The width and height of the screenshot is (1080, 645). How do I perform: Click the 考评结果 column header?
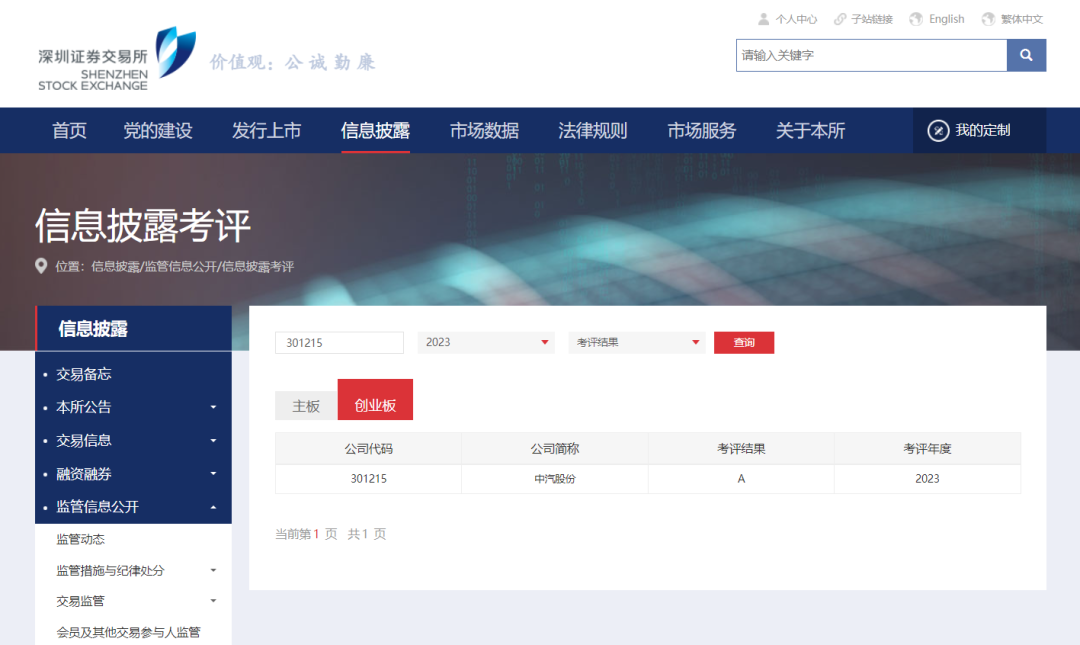(x=741, y=449)
